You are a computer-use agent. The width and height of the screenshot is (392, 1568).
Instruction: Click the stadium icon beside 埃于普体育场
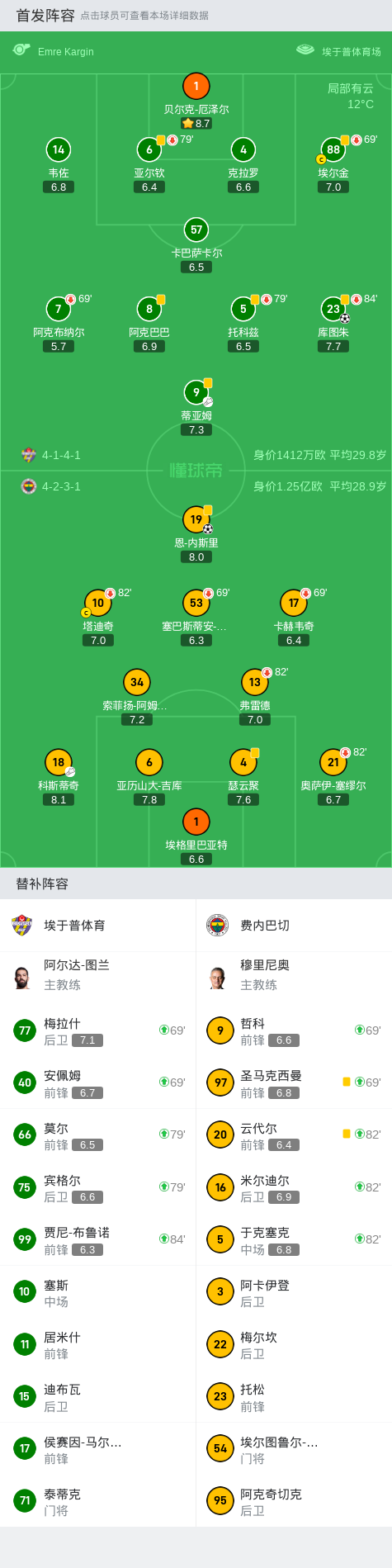[305, 50]
